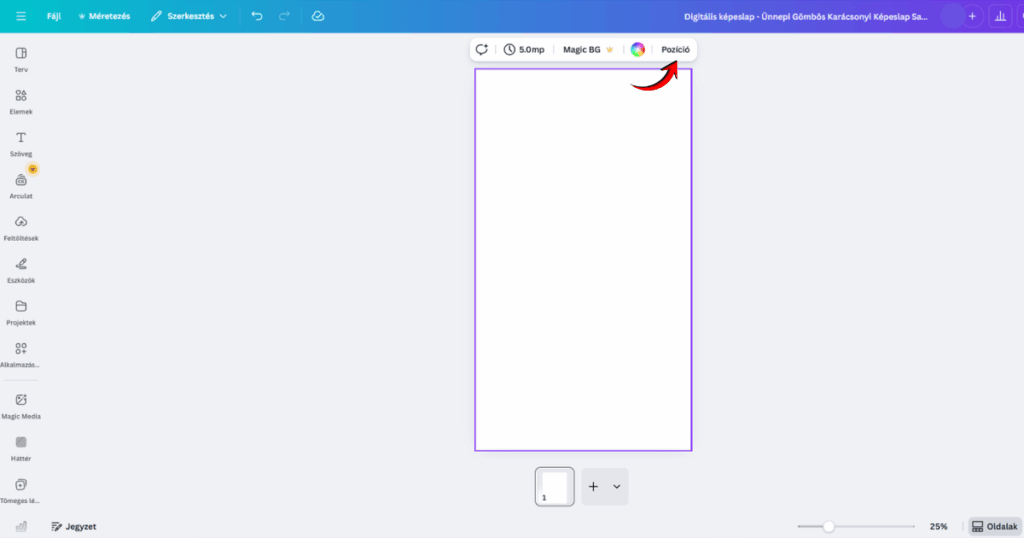
Task: Select the Szöveg text tool
Action: coord(21,142)
